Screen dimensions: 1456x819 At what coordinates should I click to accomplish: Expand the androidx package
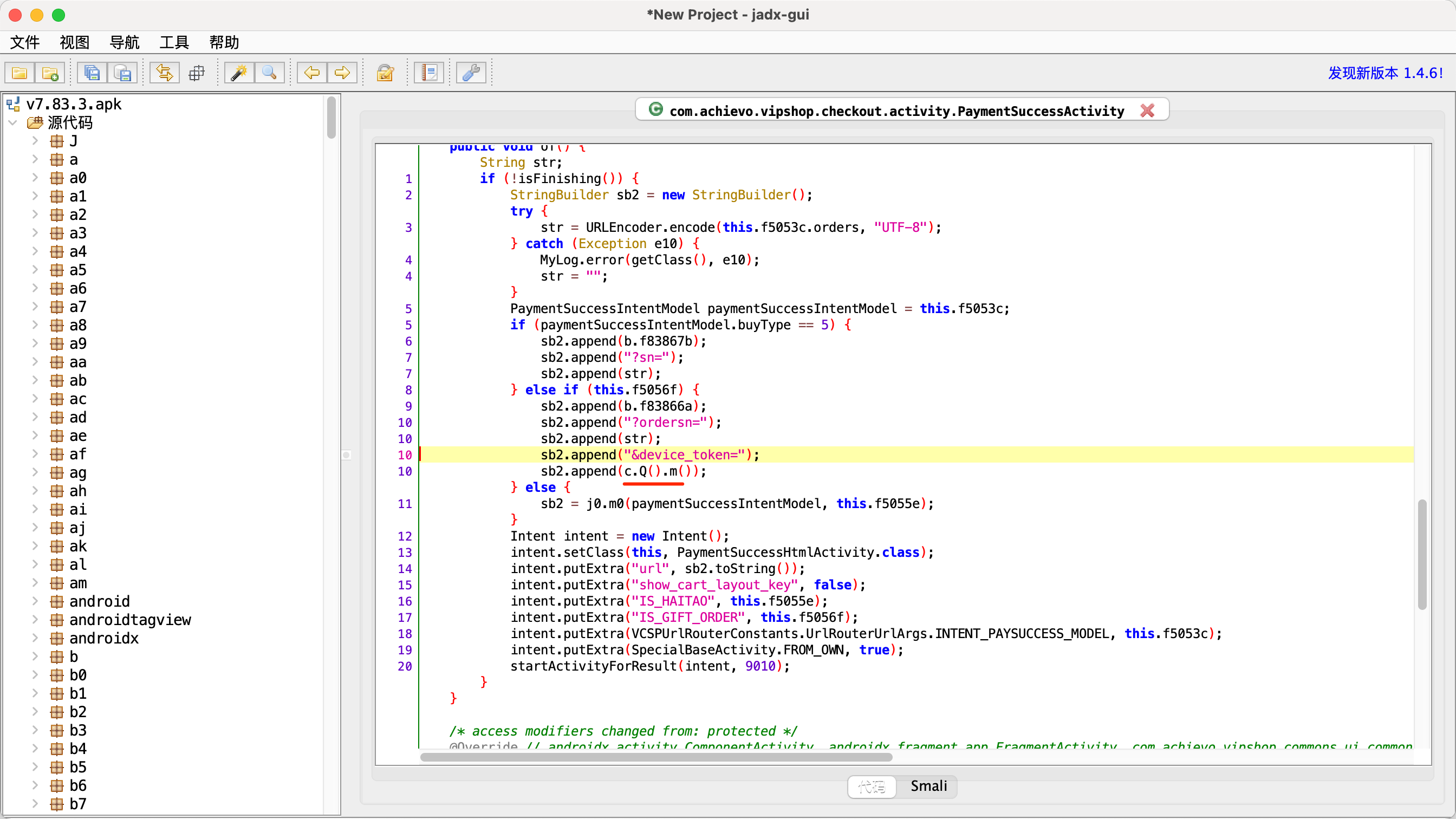click(x=35, y=638)
